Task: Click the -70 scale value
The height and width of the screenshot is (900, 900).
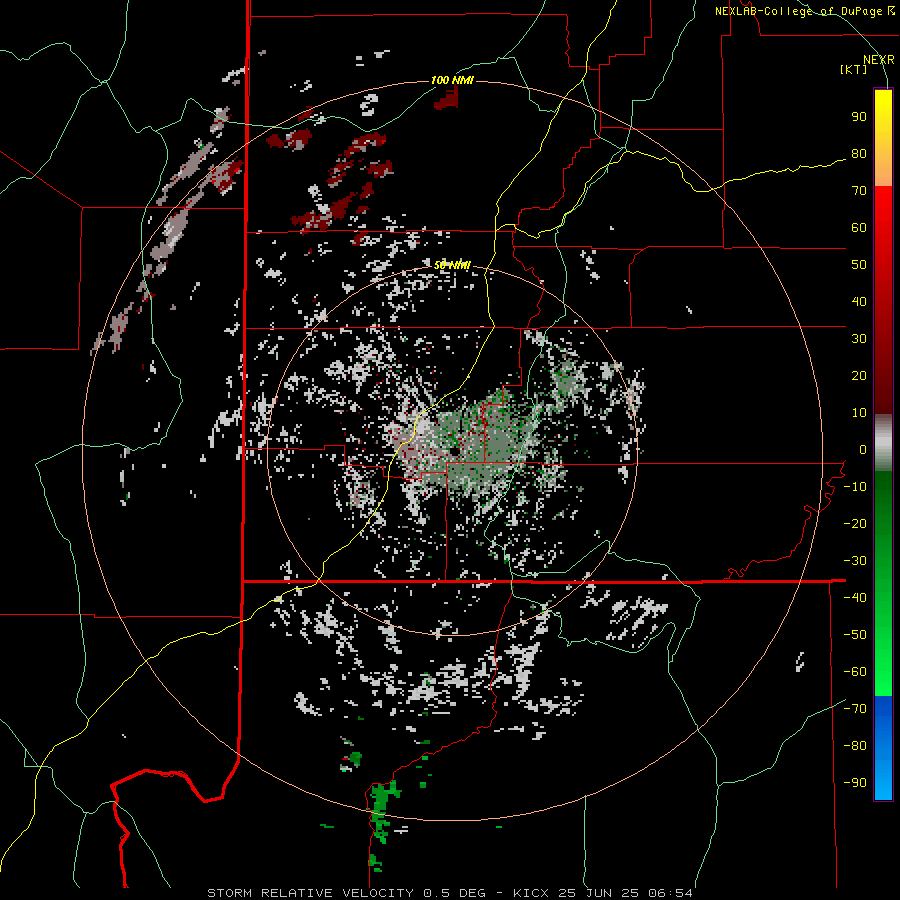Action: click(x=855, y=708)
